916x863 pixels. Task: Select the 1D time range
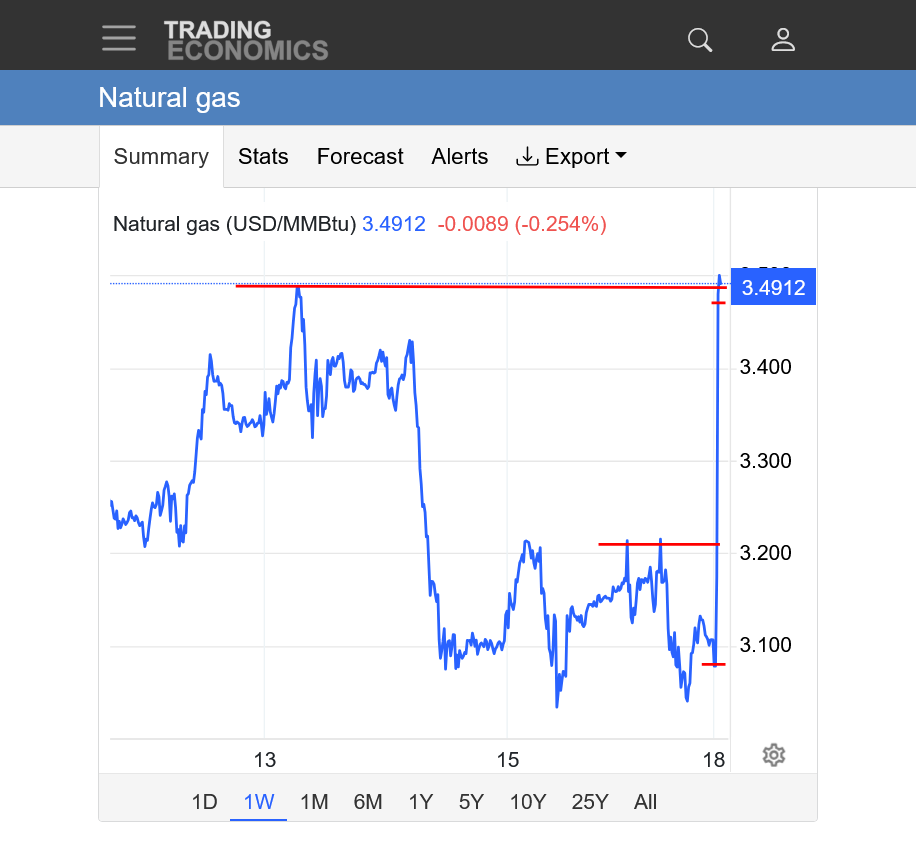[x=204, y=802]
